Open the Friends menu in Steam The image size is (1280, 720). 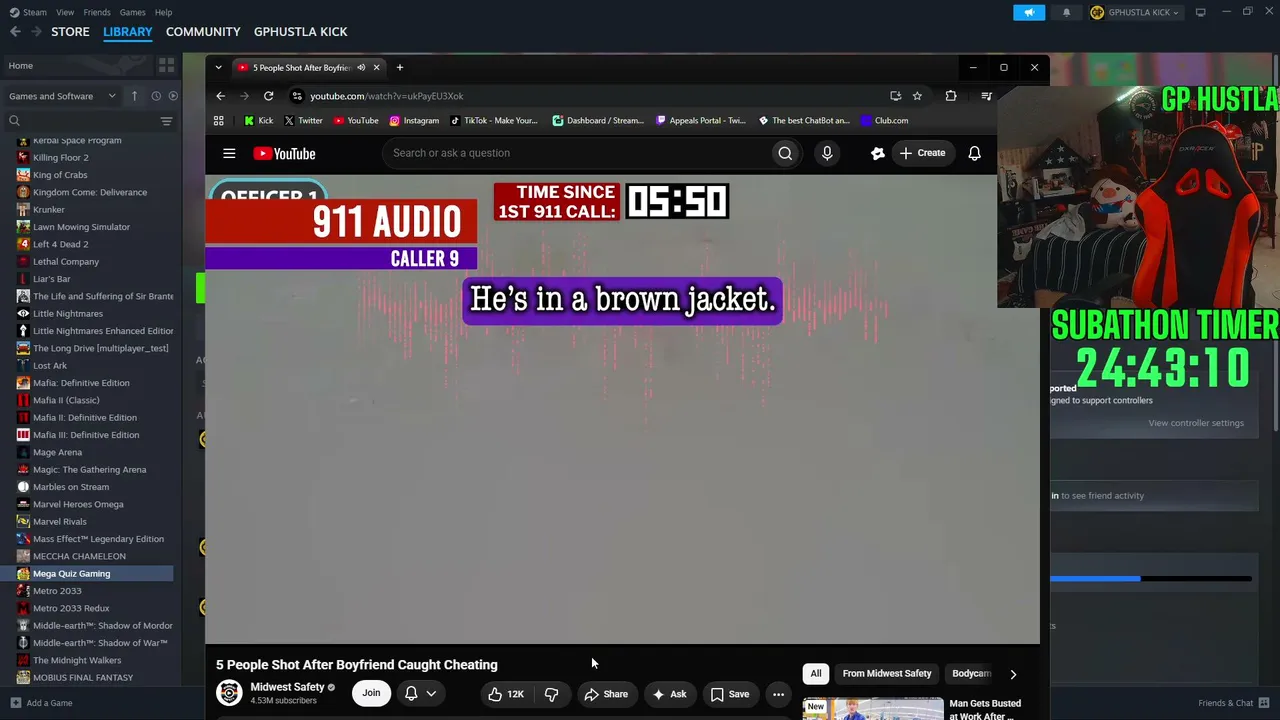pyautogui.click(x=97, y=12)
